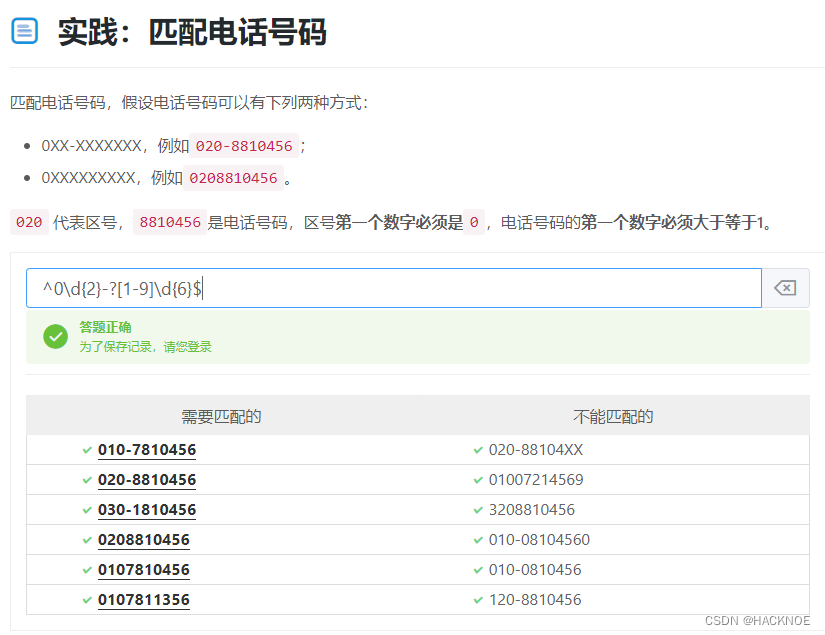Screen dimensions: 825x635
Task: Click the check icon beside '020-88104XX'
Action: click(478, 450)
